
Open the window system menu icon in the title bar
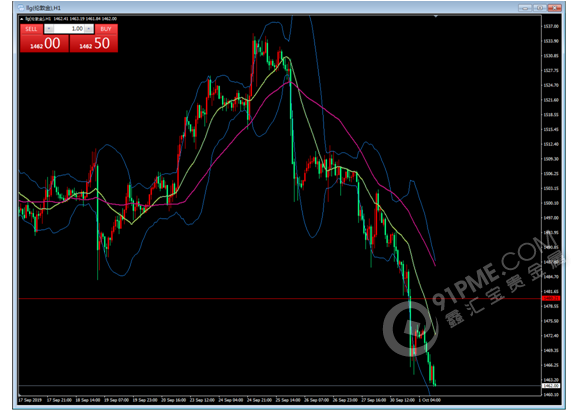point(21,7)
